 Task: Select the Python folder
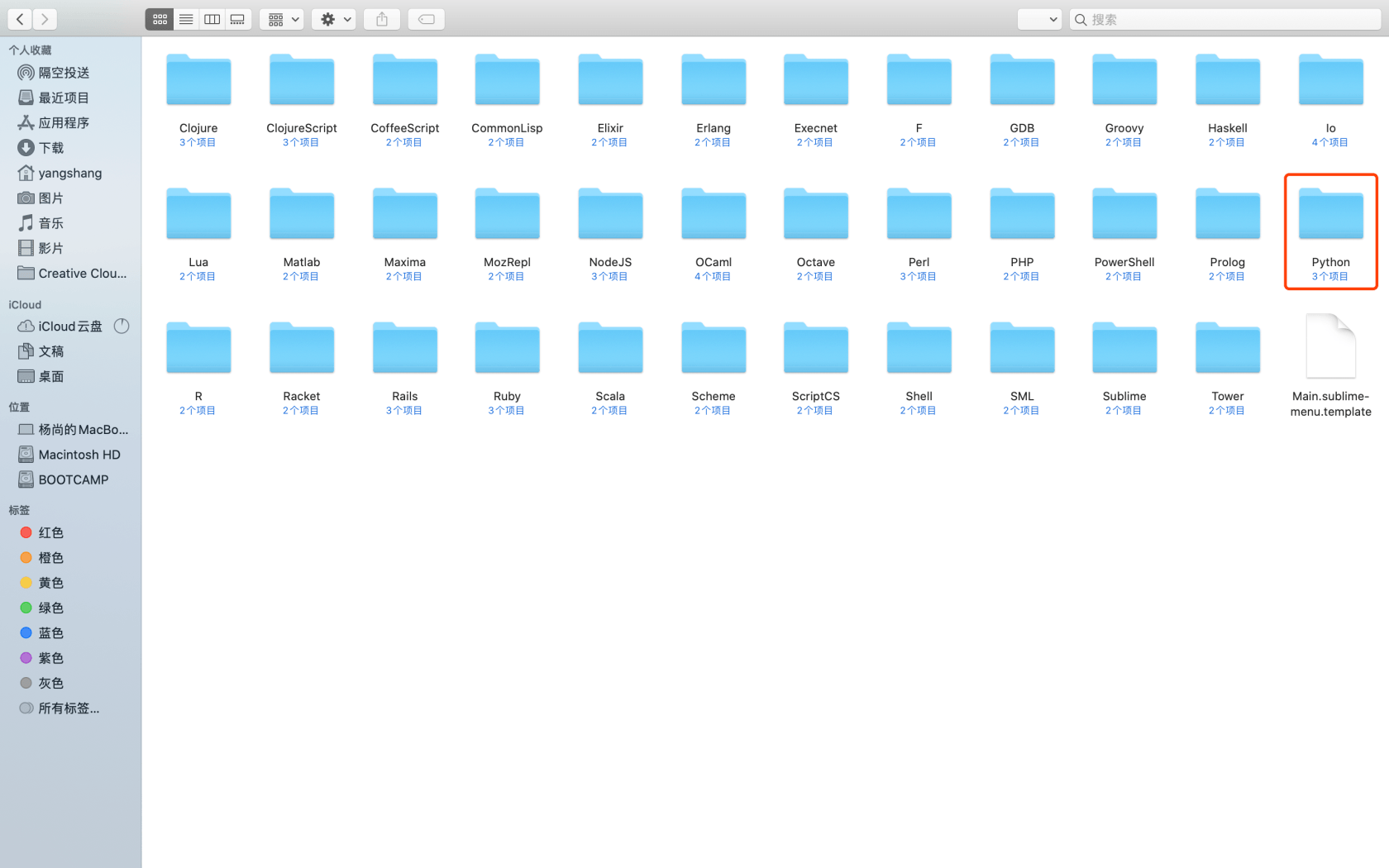[x=1331, y=215]
